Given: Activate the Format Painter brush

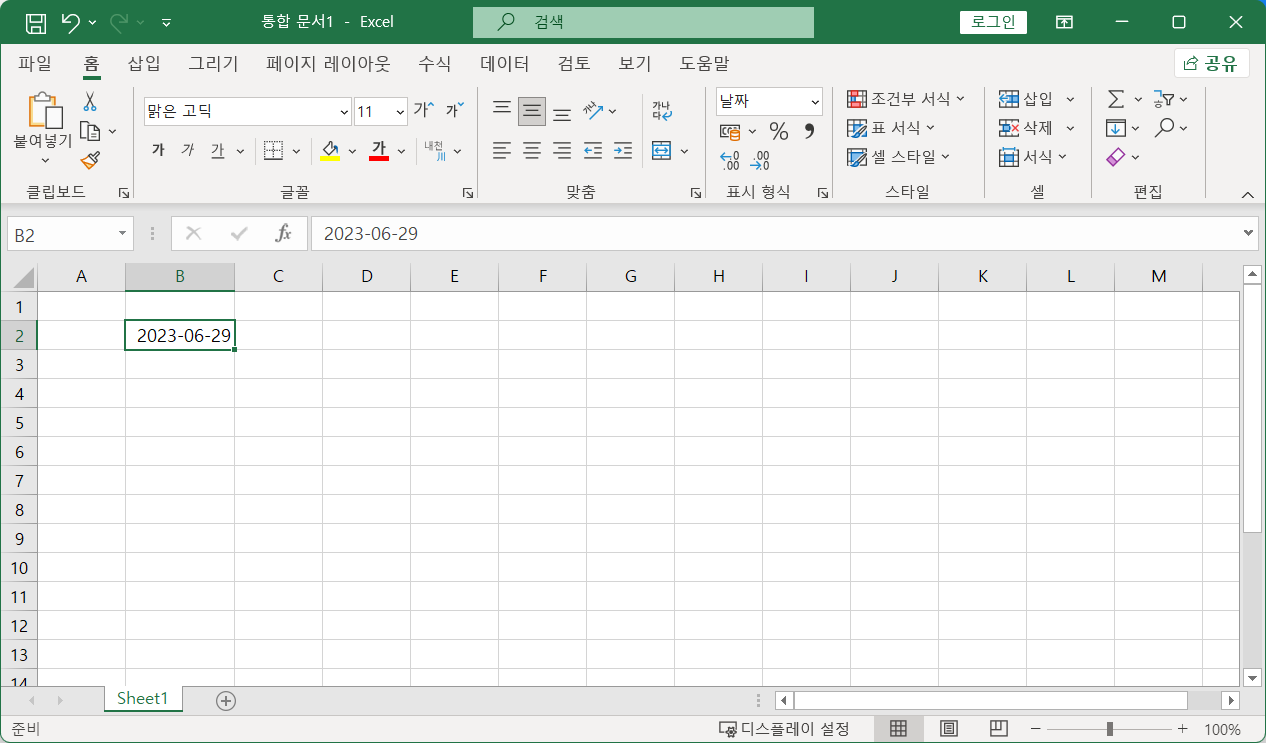Looking at the screenshot, I should click(90, 160).
